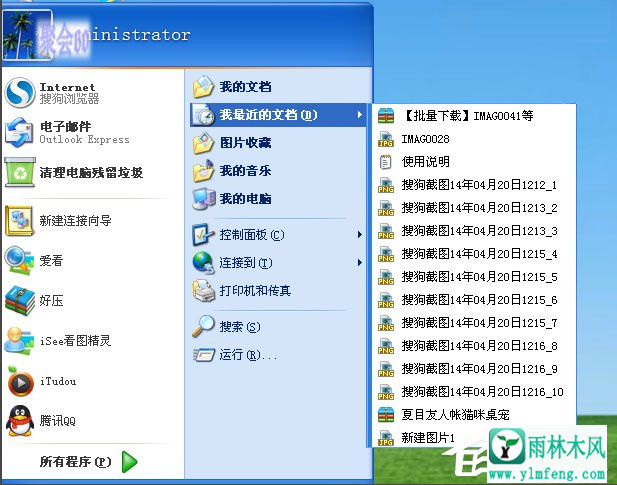Click the 运行 run icon
Screen dimensions: 617x485
pos(204,355)
